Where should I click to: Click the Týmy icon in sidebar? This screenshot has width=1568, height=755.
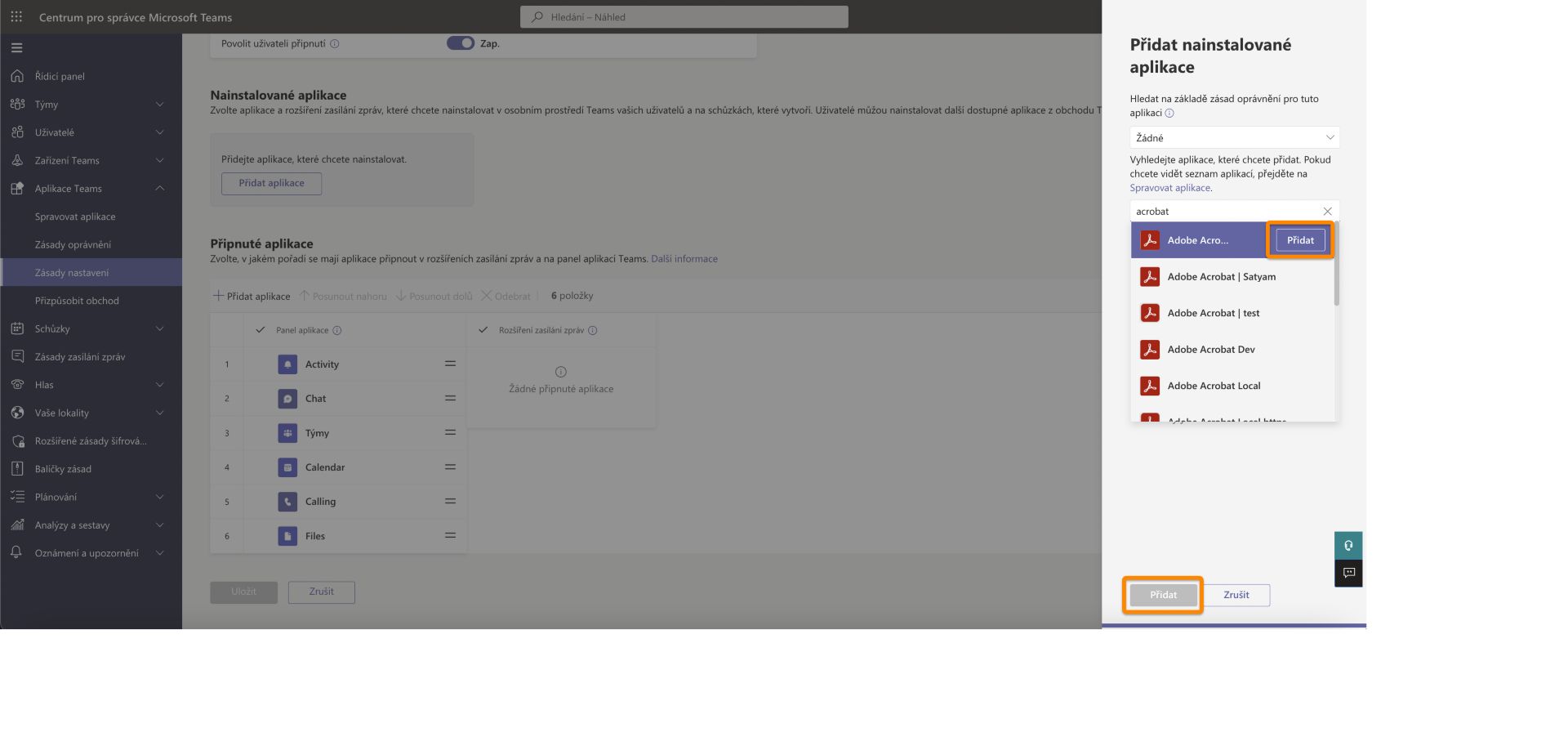17,104
